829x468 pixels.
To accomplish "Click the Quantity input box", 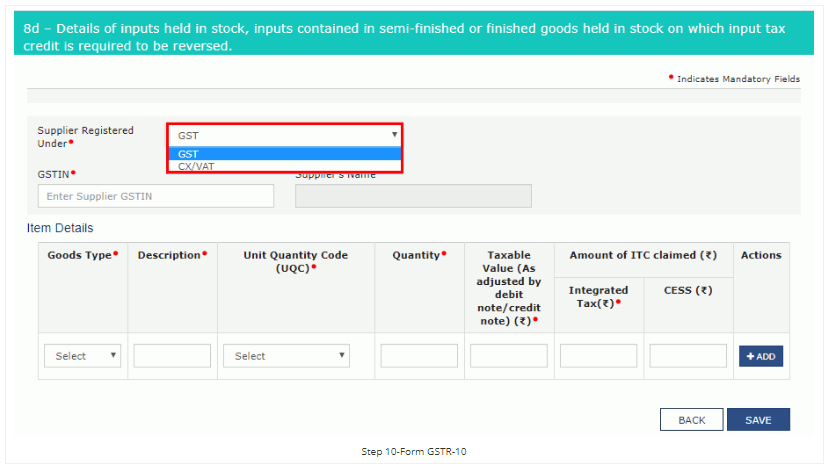I will tap(419, 356).
